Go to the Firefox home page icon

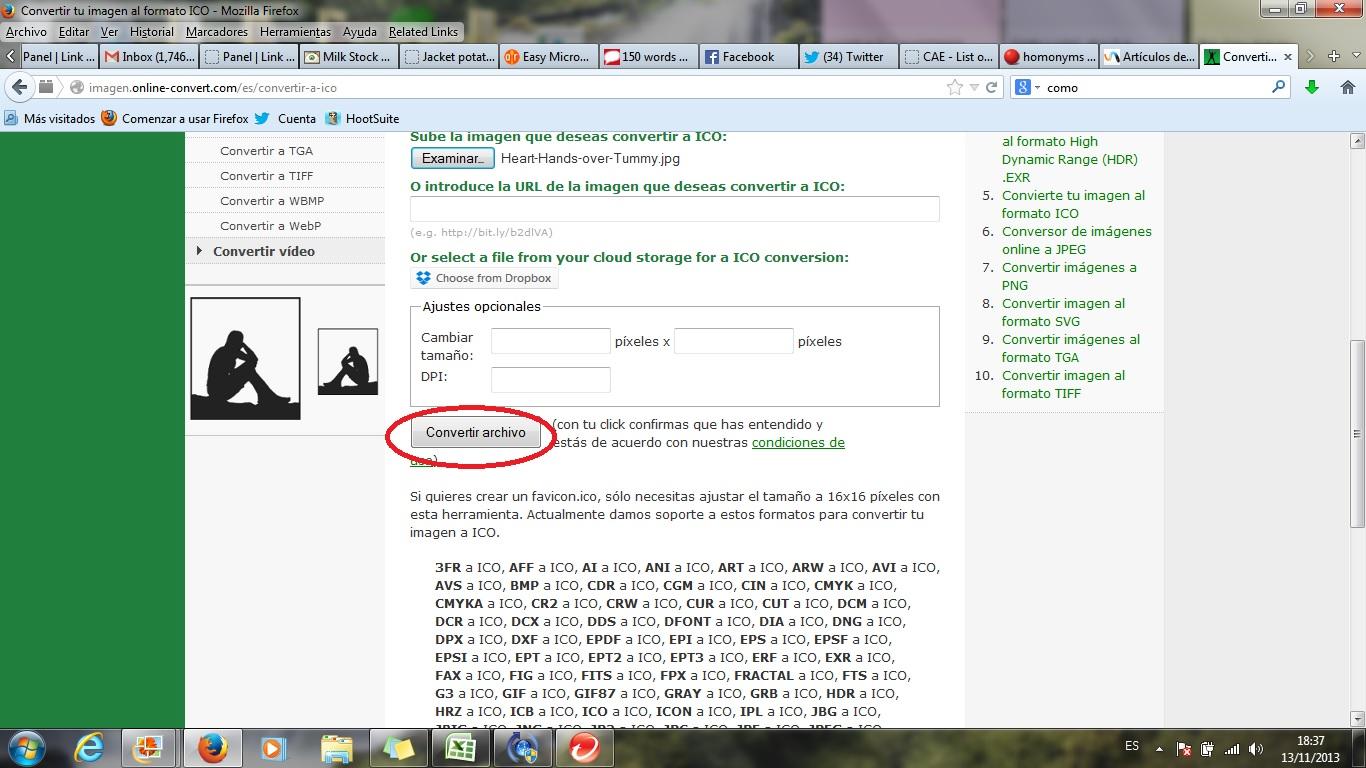tap(1347, 88)
